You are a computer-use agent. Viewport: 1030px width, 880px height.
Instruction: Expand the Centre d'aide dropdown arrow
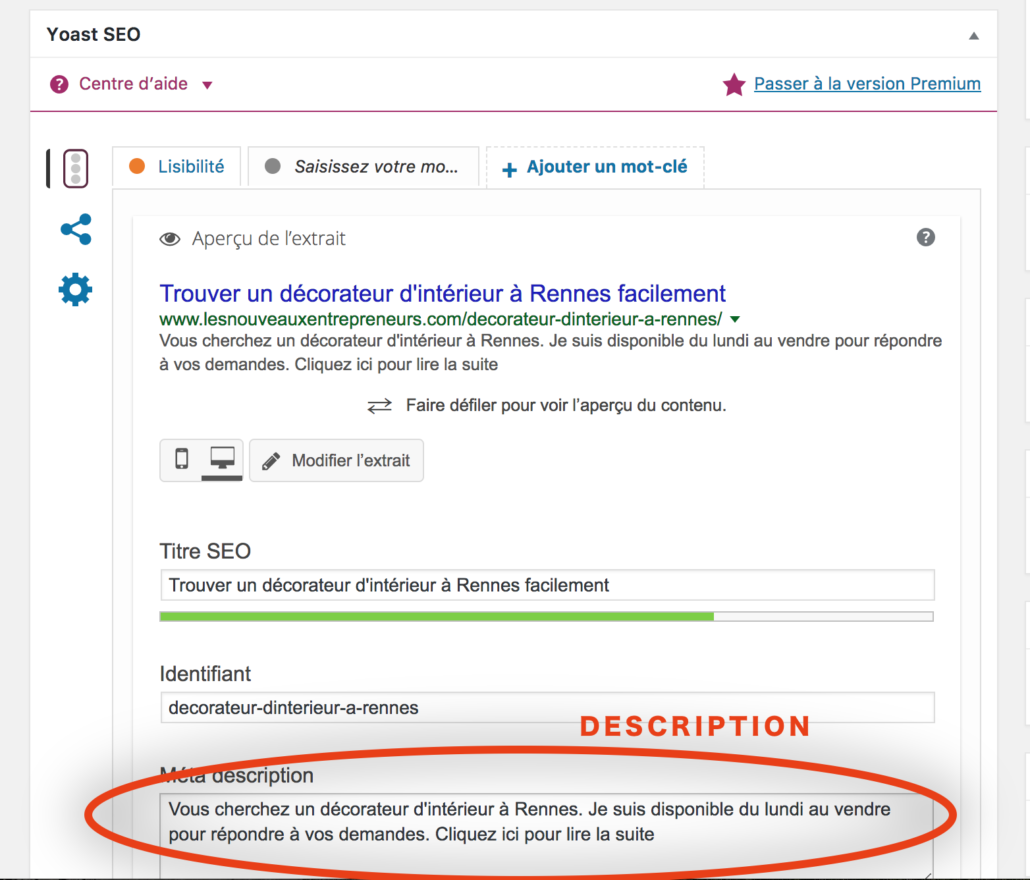tap(207, 85)
